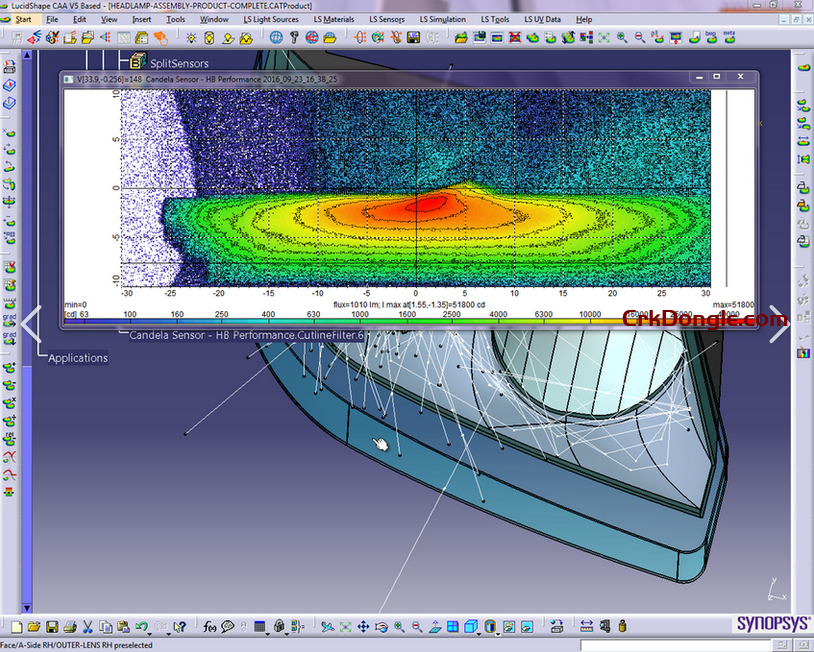This screenshot has width=814, height=652.
Task: Click the left arrow for previous sensor view
Action: click(31, 323)
